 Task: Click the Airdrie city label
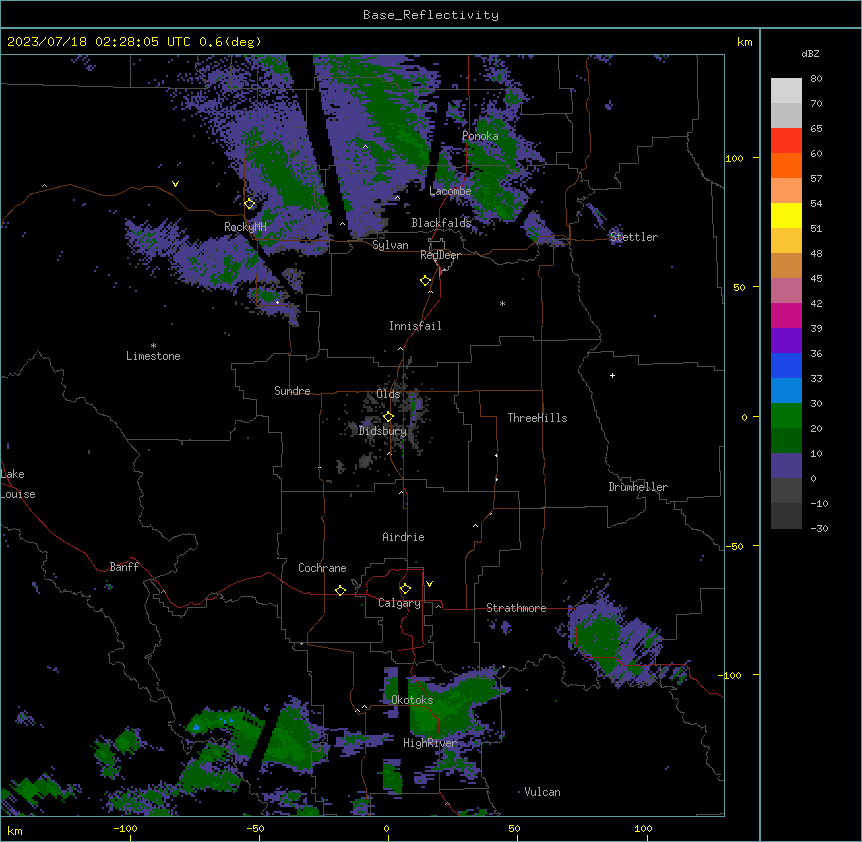tap(404, 537)
